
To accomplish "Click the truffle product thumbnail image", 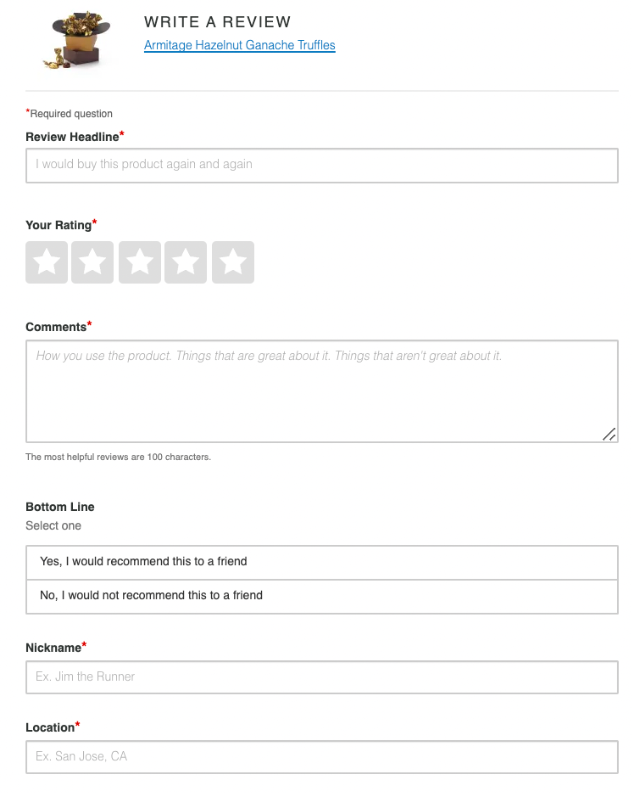I will [77, 39].
